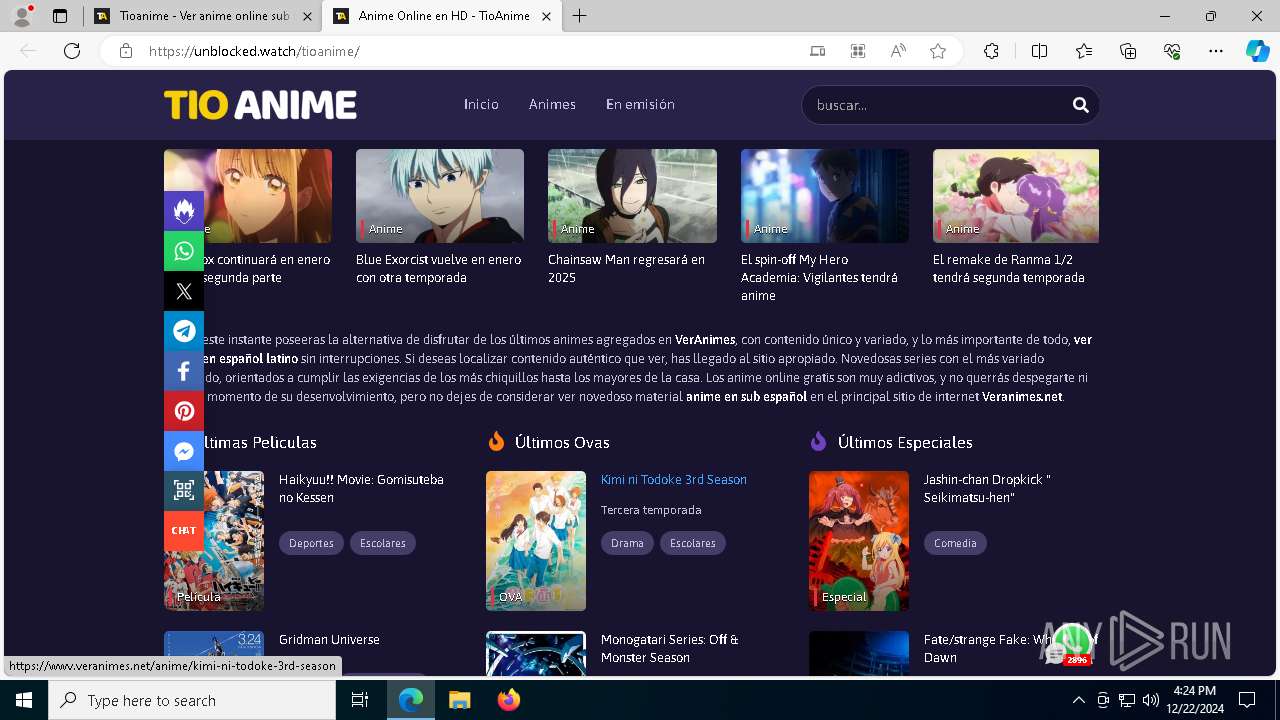Click the Windows taskbar search box

point(192,700)
